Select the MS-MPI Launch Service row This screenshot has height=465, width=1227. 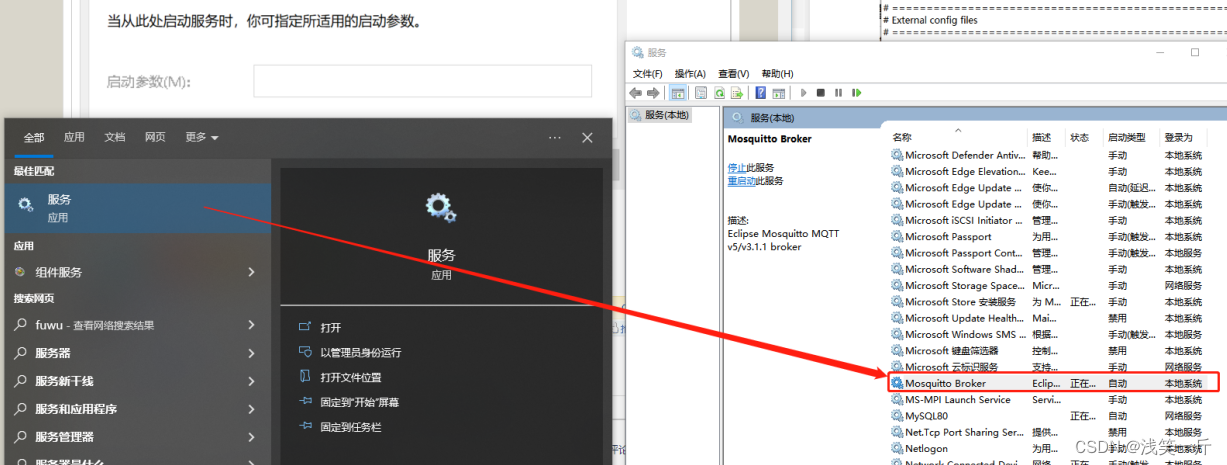tap(1053, 399)
